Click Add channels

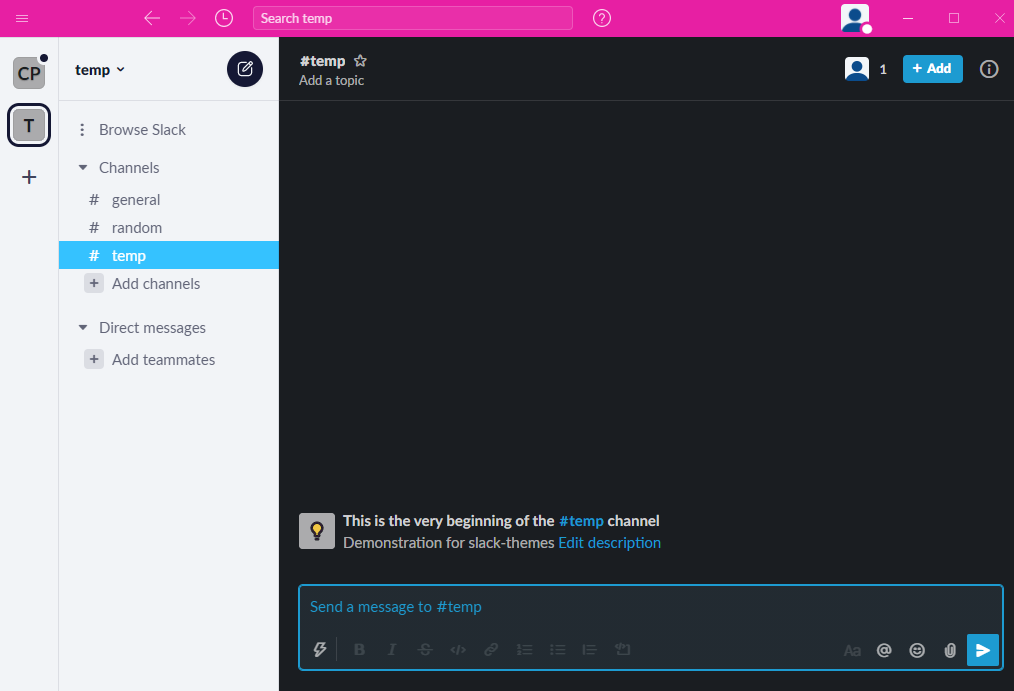156,284
